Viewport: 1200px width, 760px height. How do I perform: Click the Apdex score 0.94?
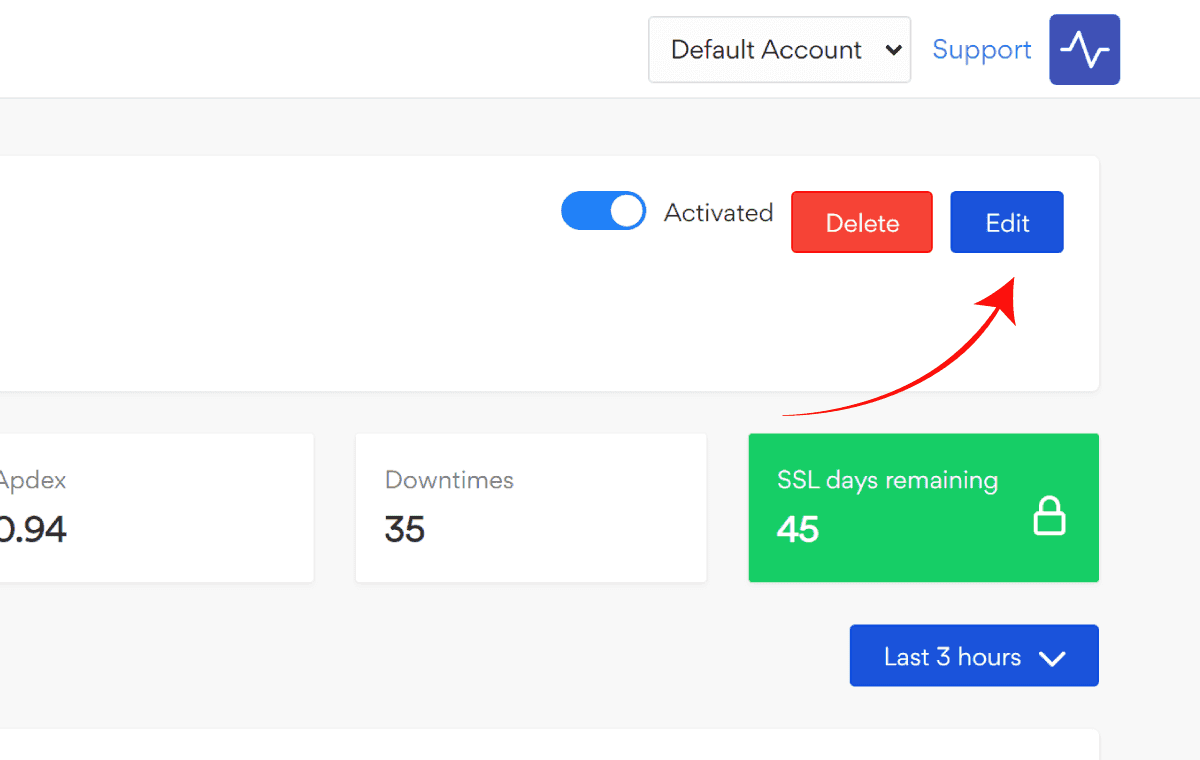point(32,529)
